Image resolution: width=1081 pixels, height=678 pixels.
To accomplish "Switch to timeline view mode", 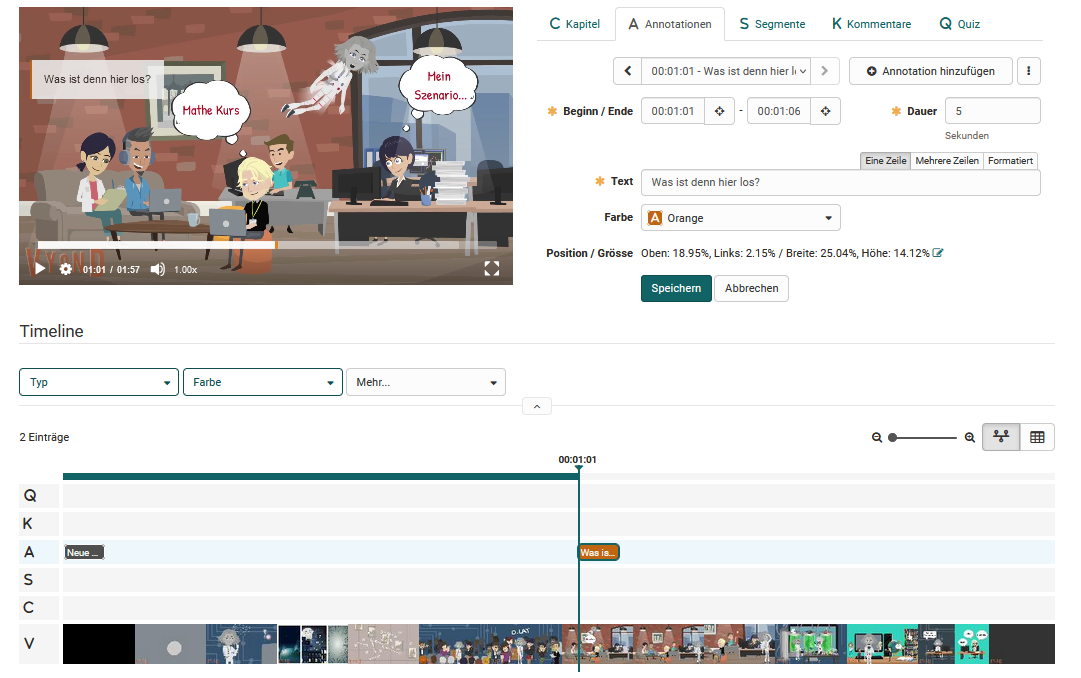I will point(1000,437).
